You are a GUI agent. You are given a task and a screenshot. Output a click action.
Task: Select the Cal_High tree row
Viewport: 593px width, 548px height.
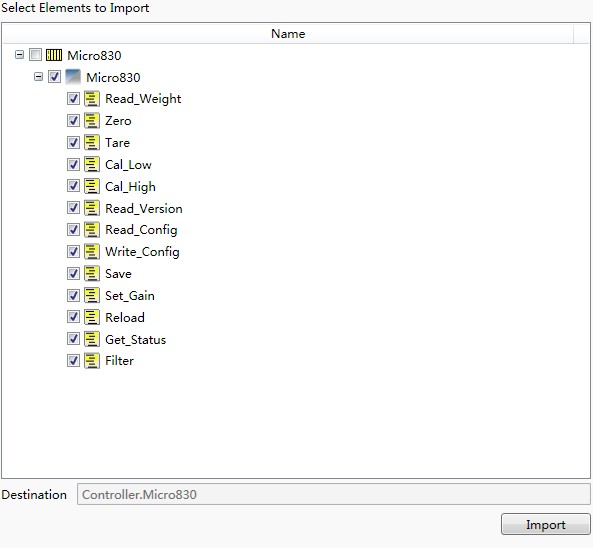(x=130, y=186)
